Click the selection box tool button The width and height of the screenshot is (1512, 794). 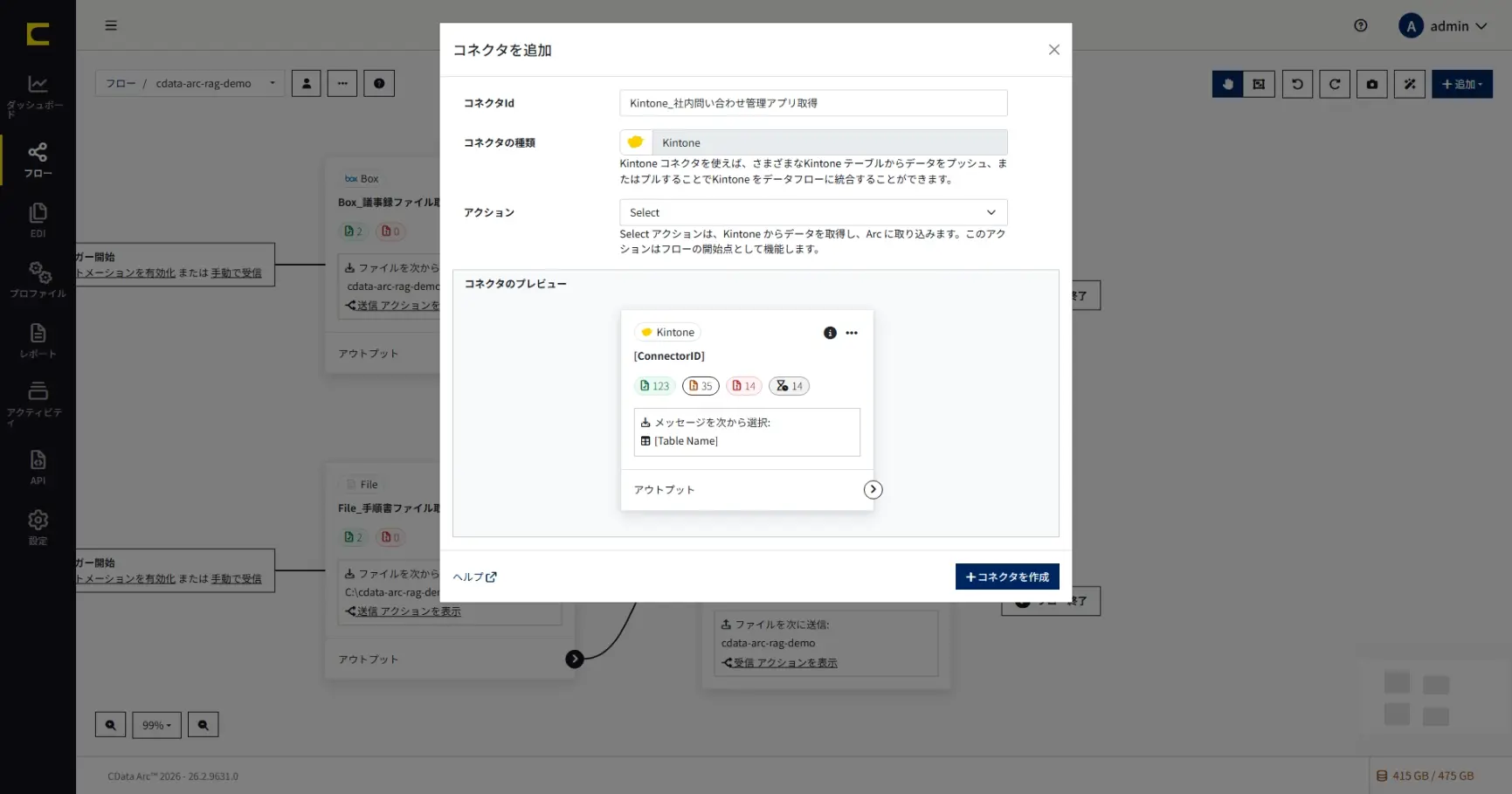(x=1259, y=84)
